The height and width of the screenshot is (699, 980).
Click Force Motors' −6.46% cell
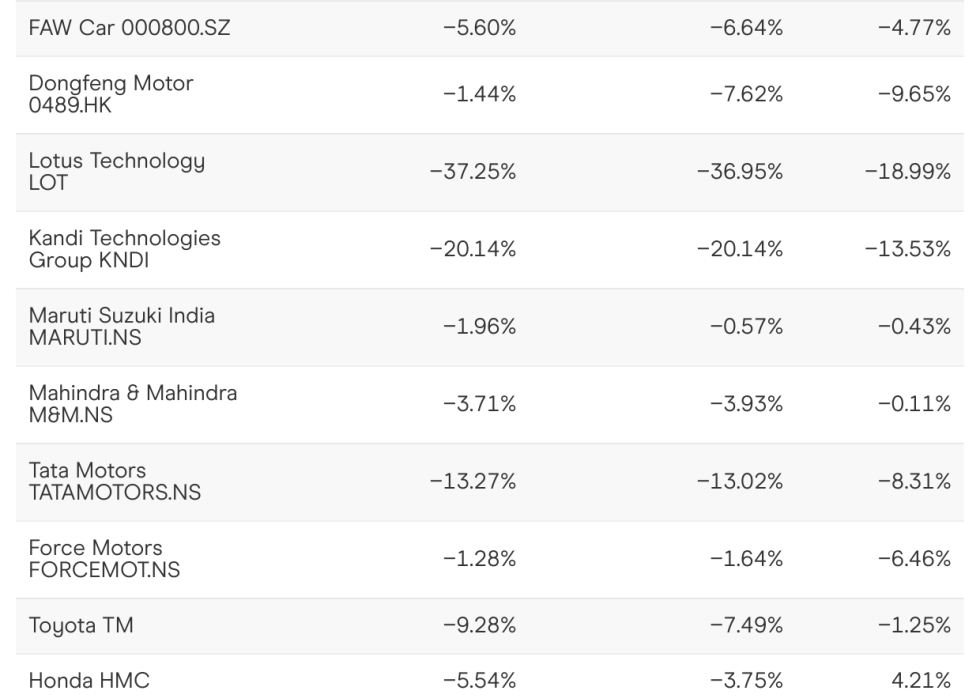click(x=916, y=559)
